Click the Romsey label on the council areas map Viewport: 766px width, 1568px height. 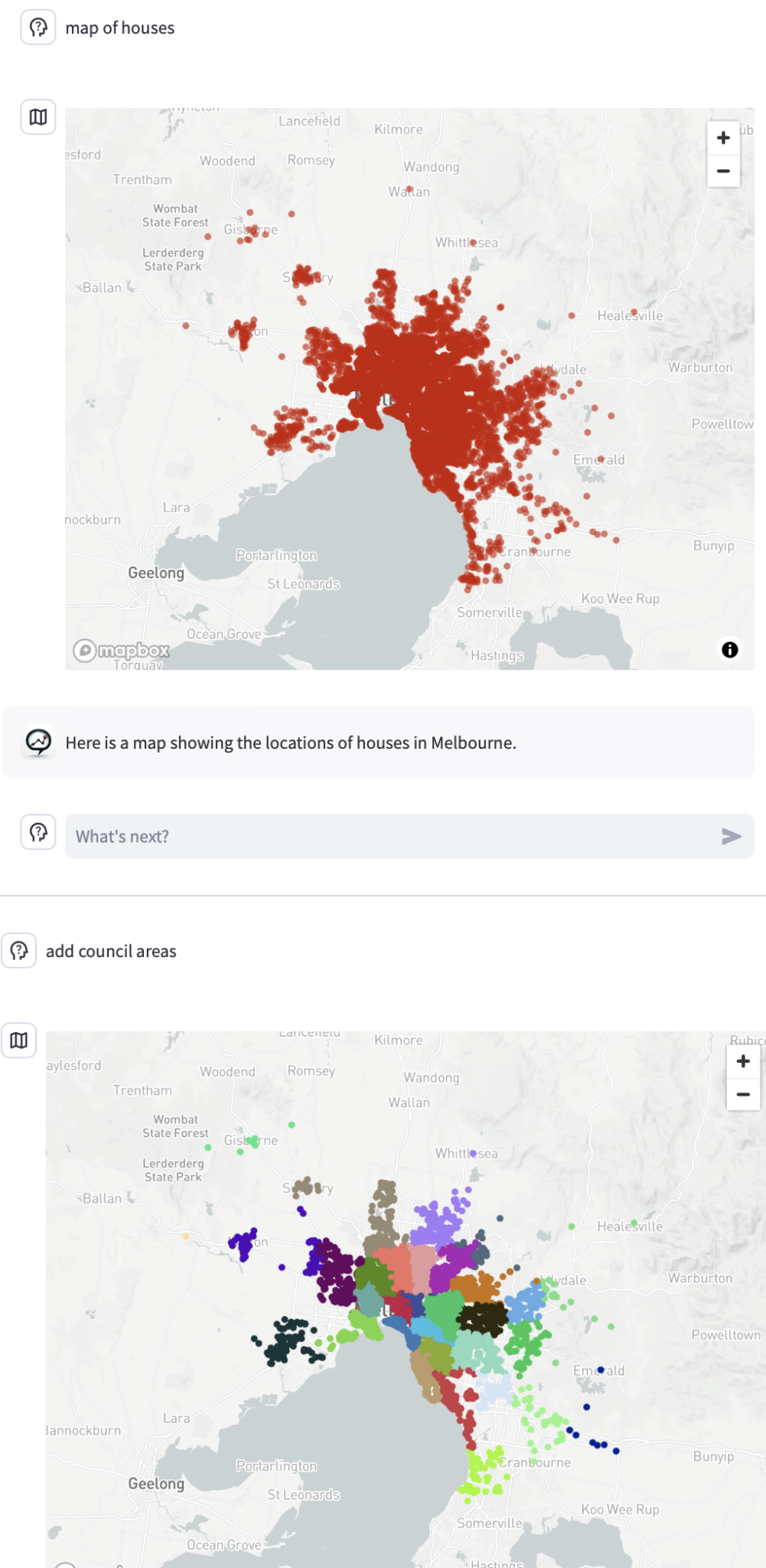[311, 1071]
